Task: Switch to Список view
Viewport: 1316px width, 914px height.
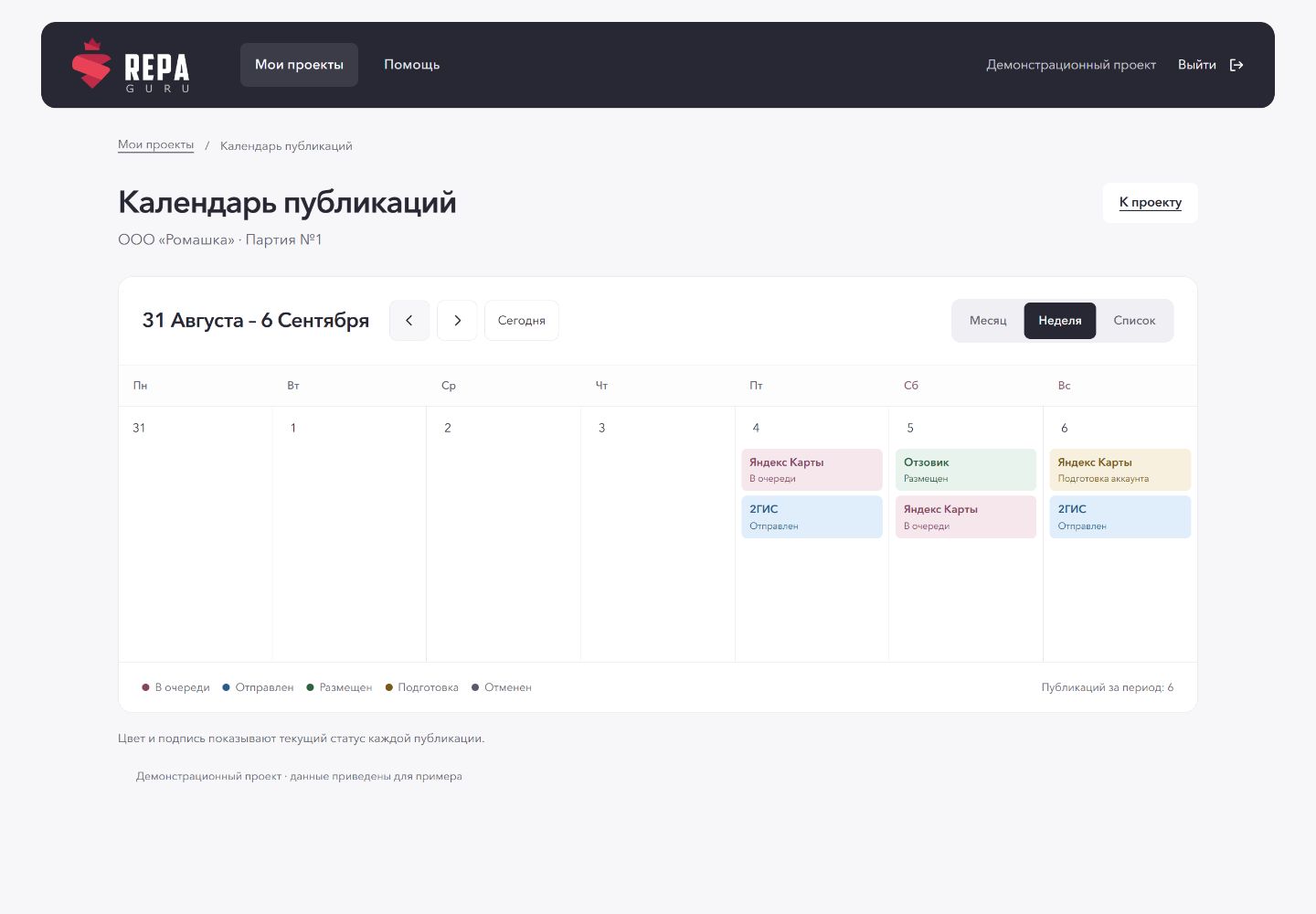Action: coord(1134,321)
